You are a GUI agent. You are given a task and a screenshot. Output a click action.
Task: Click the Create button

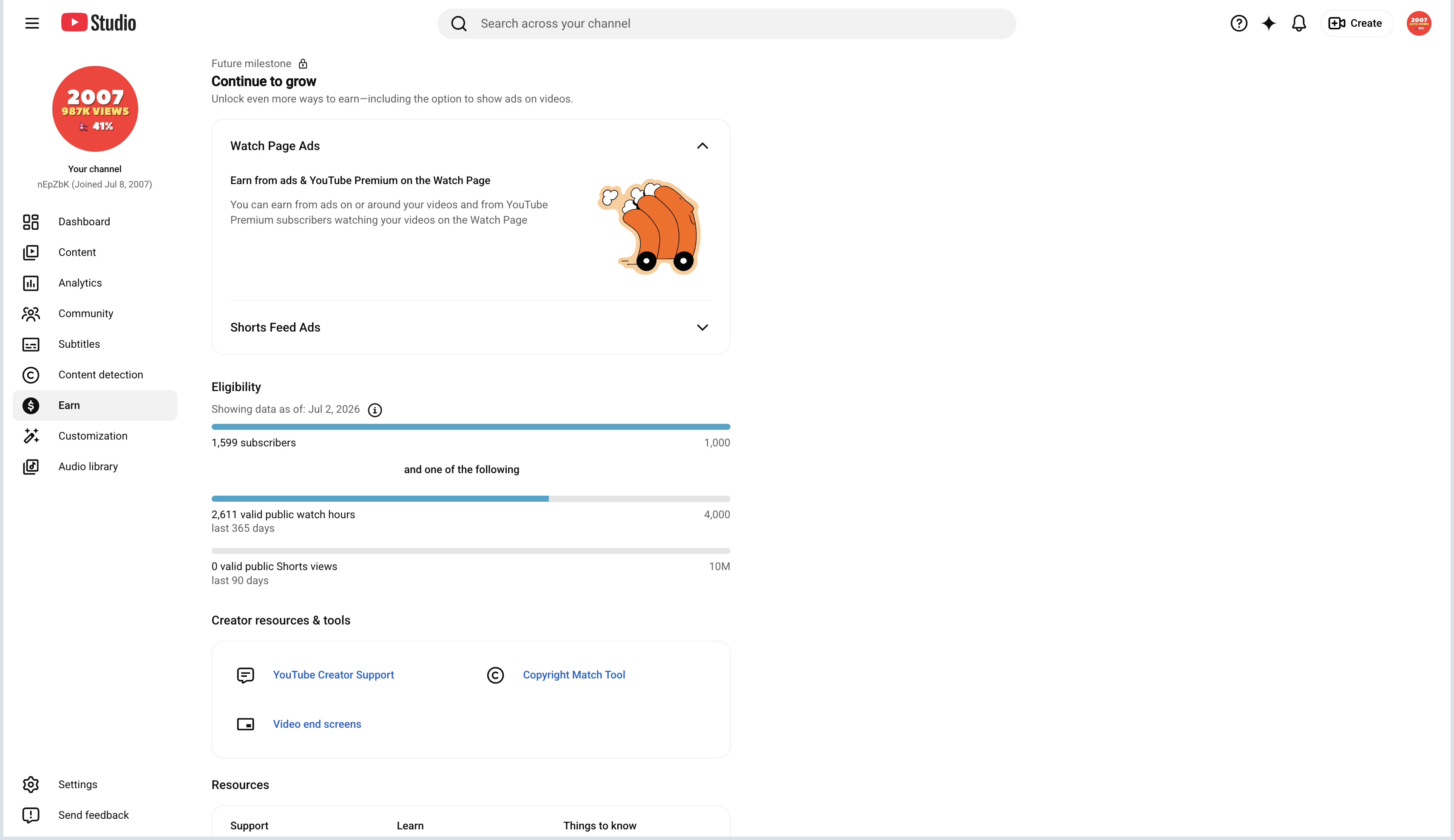(1357, 23)
